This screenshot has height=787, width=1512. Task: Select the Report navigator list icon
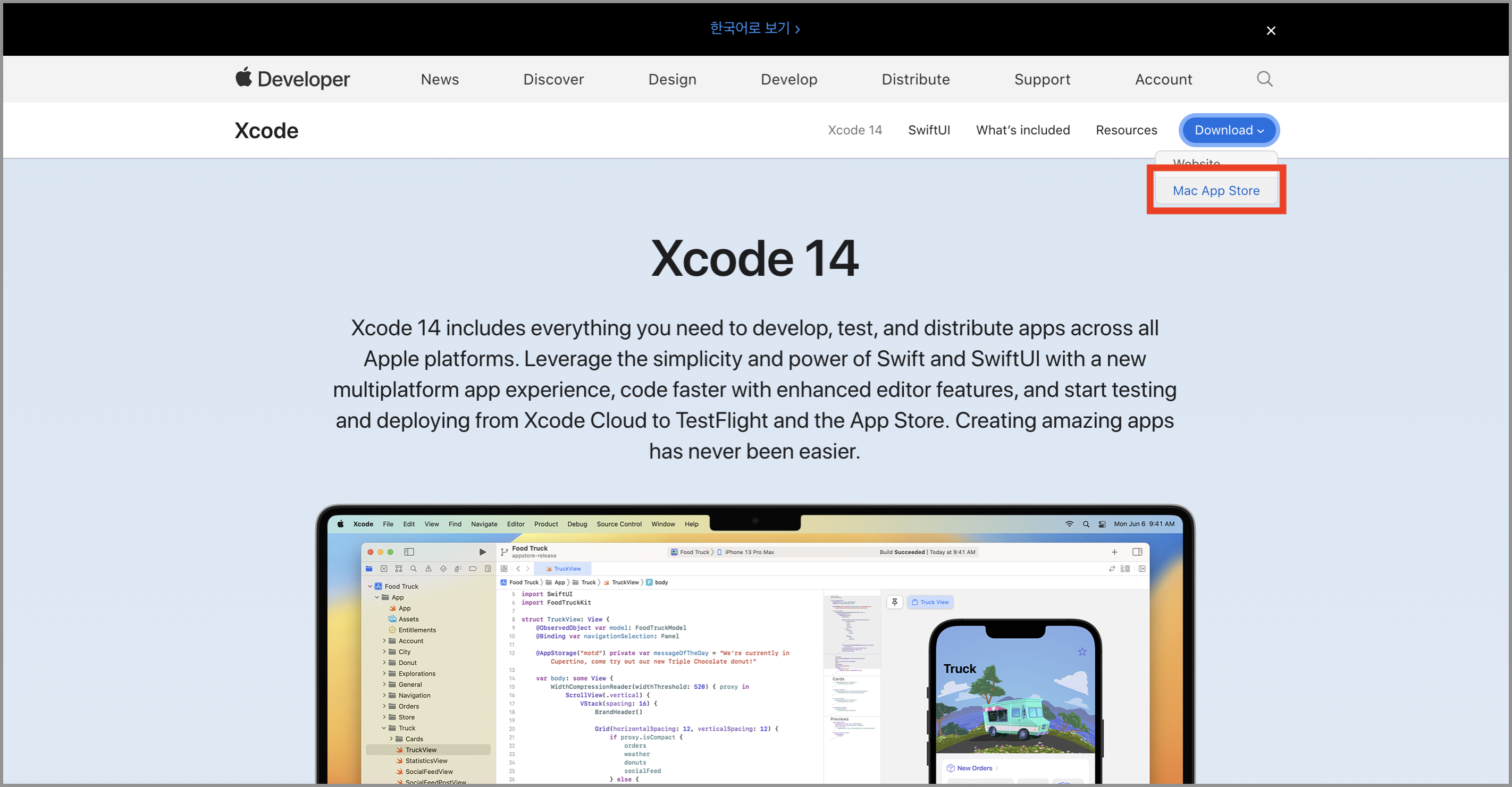click(x=487, y=569)
